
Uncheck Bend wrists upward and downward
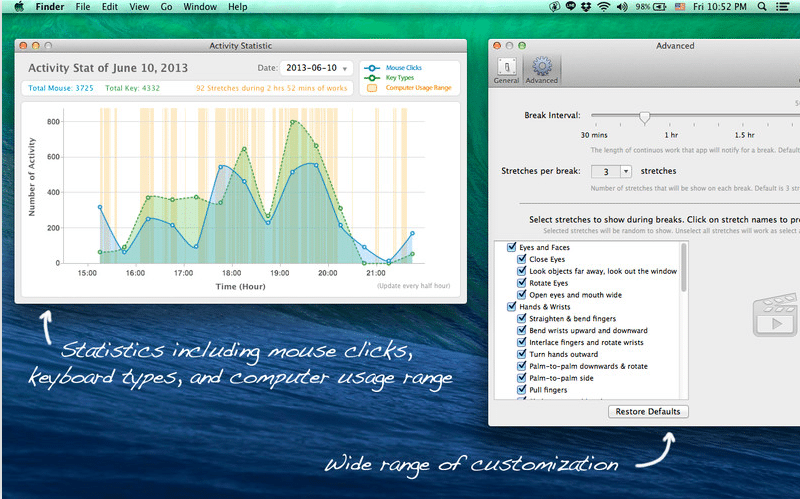click(x=521, y=330)
